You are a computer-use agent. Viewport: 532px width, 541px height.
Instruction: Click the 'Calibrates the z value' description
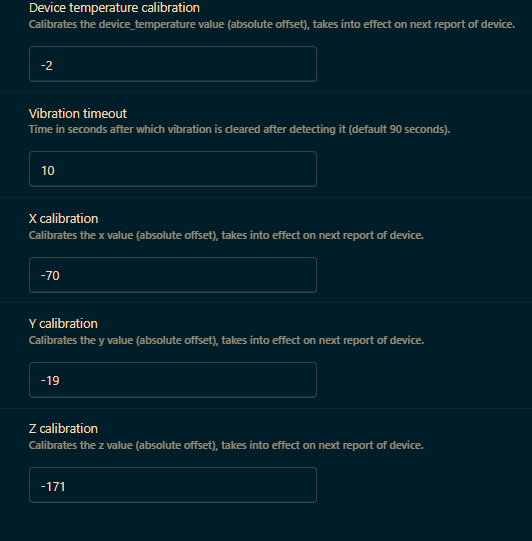pos(226,445)
